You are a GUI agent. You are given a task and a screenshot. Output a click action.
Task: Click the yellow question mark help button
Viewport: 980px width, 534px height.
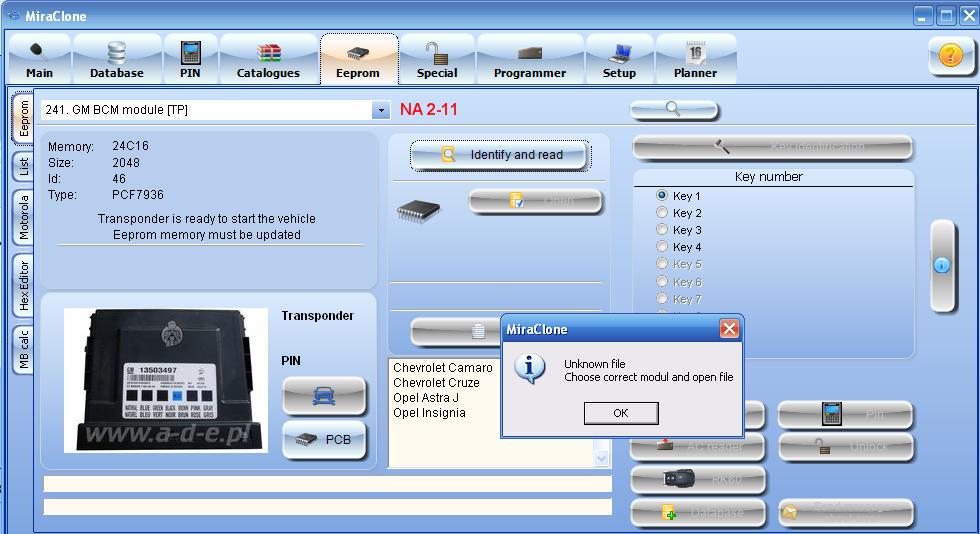click(951, 56)
